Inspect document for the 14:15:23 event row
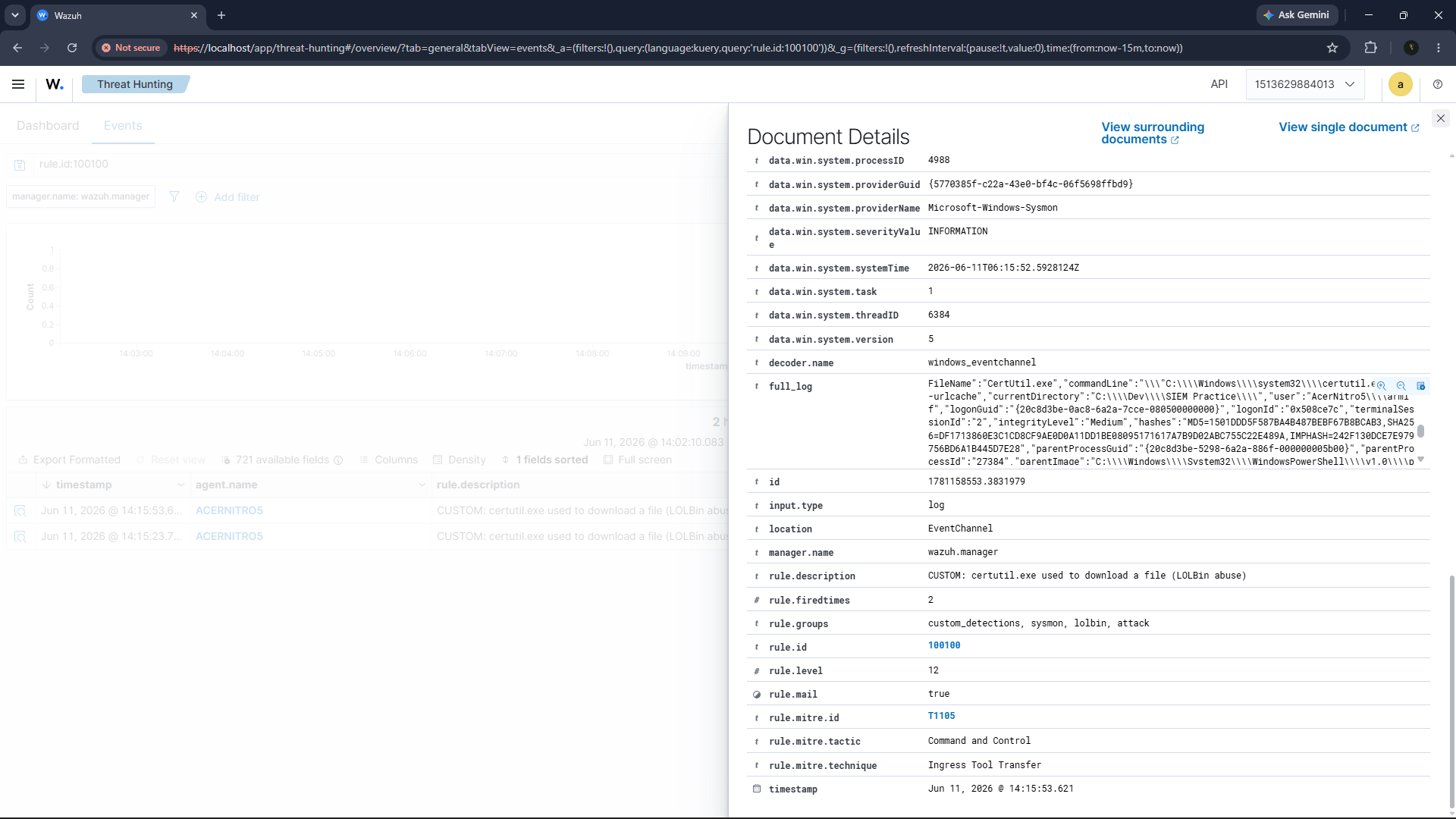Viewport: 1456px width, 819px height. (20, 536)
